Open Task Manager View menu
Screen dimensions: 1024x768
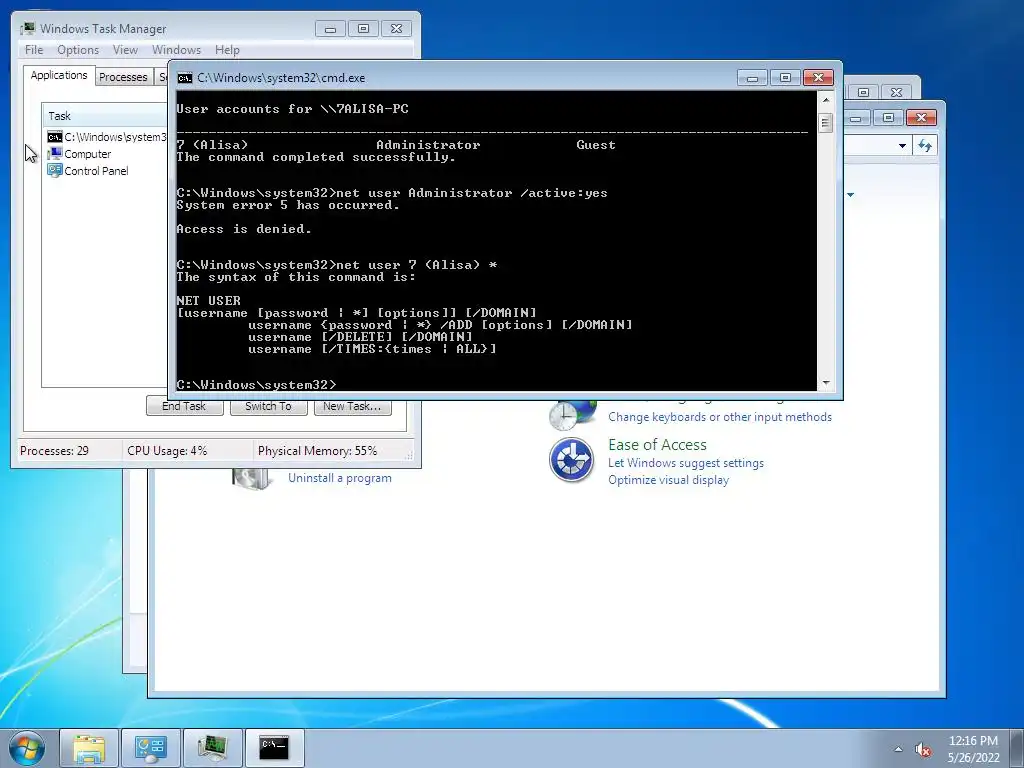(x=125, y=50)
